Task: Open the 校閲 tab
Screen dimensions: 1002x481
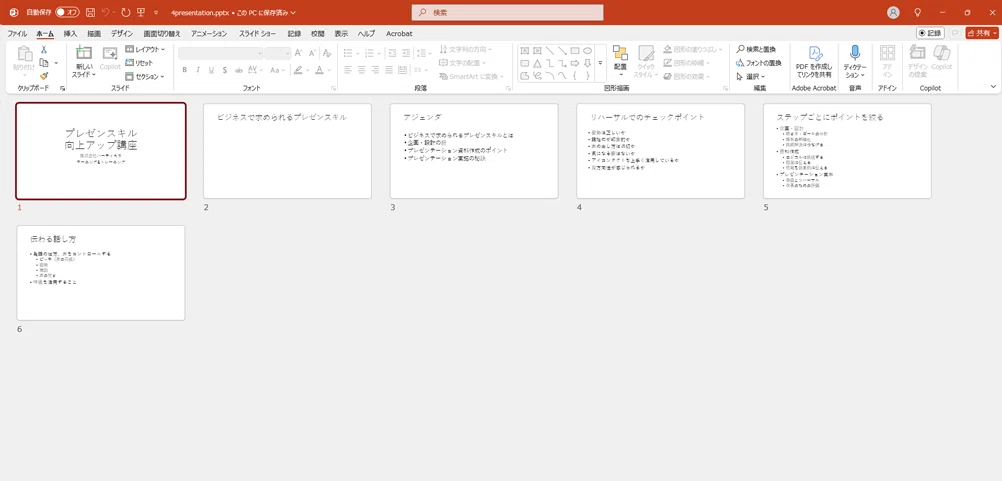Action: coord(318,33)
